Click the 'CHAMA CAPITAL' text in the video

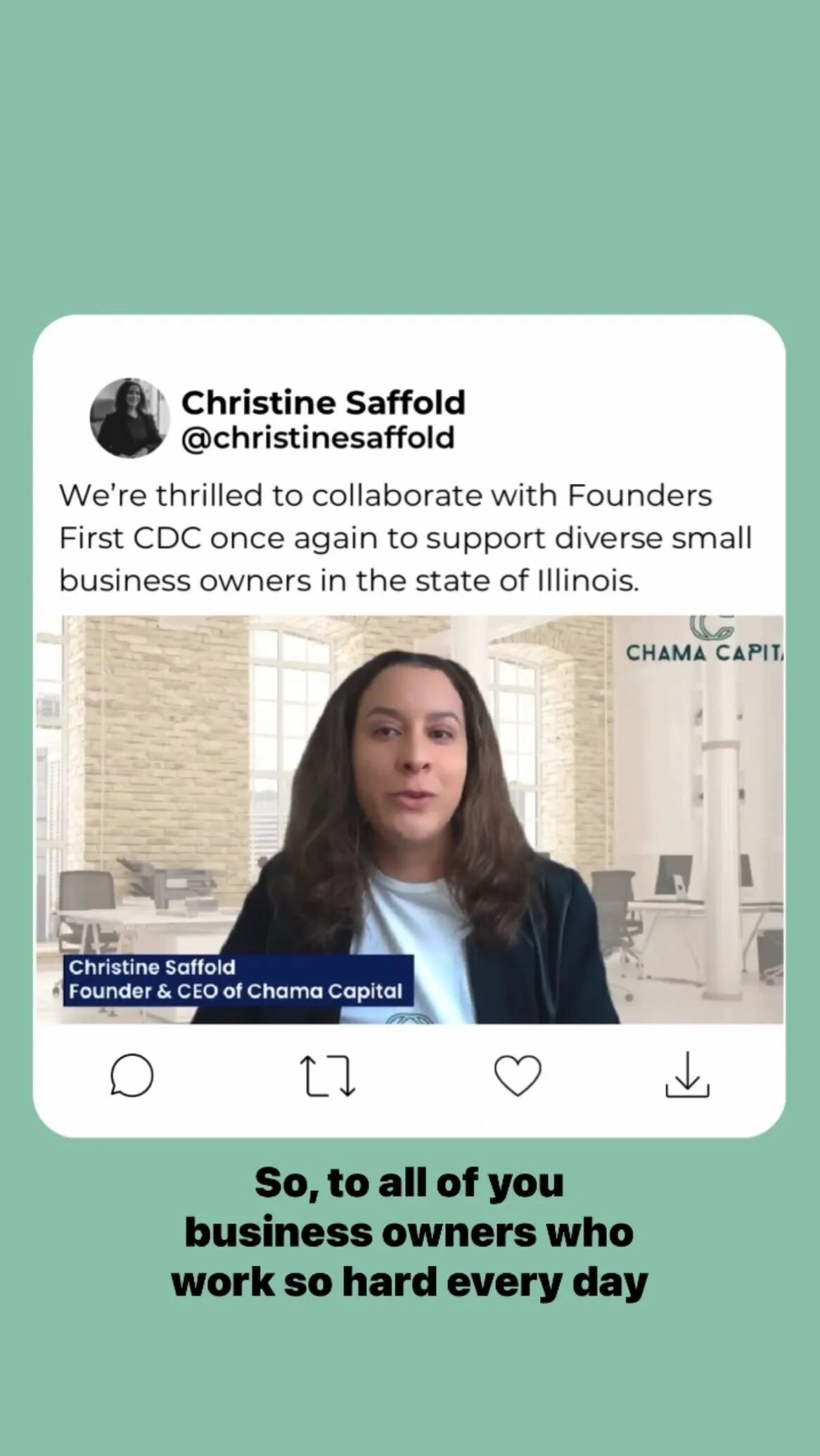705,653
